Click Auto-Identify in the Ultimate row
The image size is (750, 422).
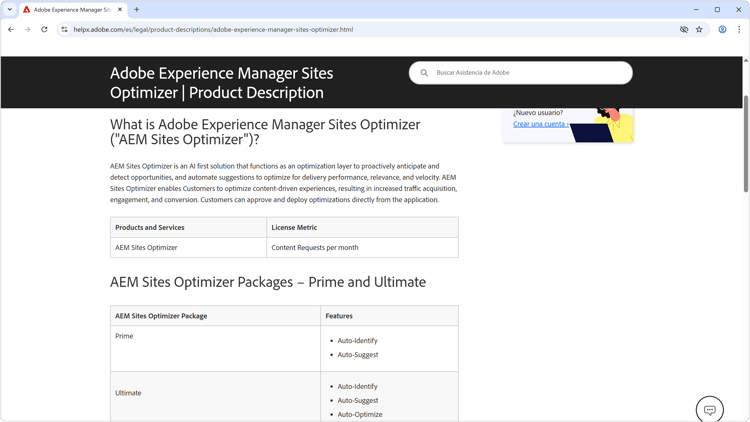tap(357, 386)
